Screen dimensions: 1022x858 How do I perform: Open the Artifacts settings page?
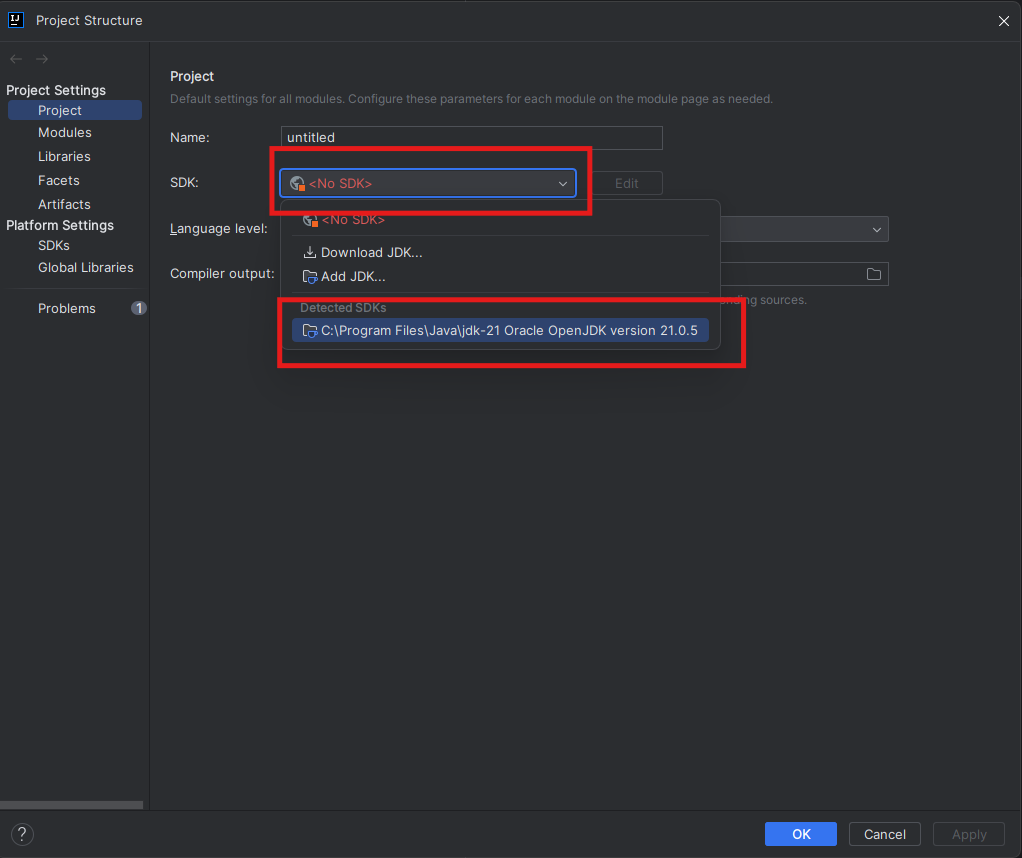pos(64,205)
